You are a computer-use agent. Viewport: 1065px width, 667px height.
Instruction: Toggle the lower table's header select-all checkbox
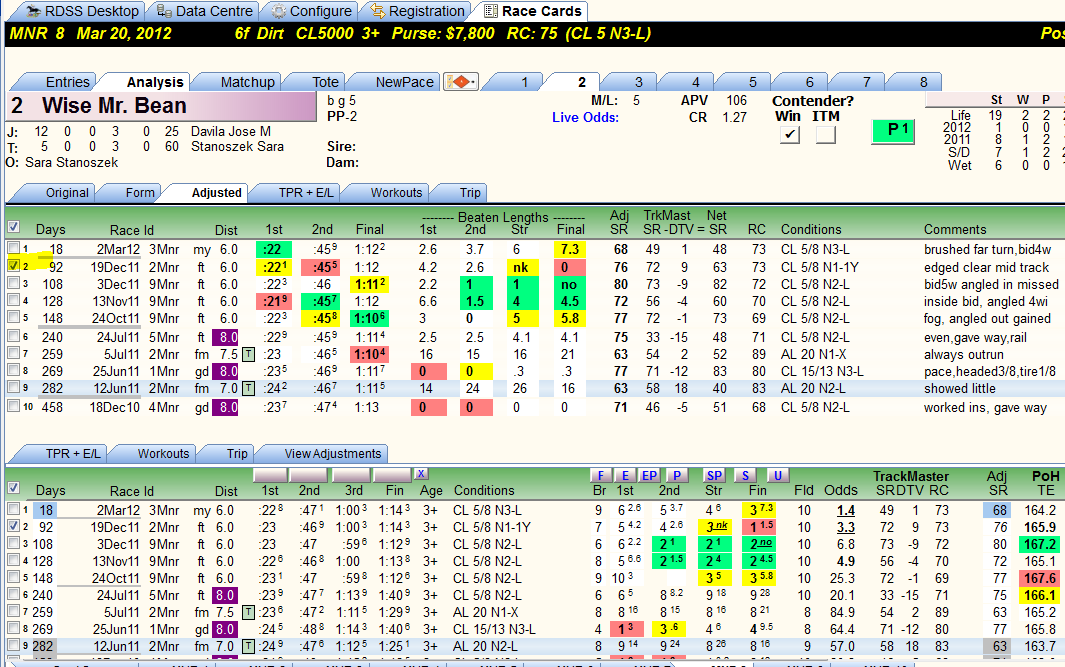[x=14, y=488]
